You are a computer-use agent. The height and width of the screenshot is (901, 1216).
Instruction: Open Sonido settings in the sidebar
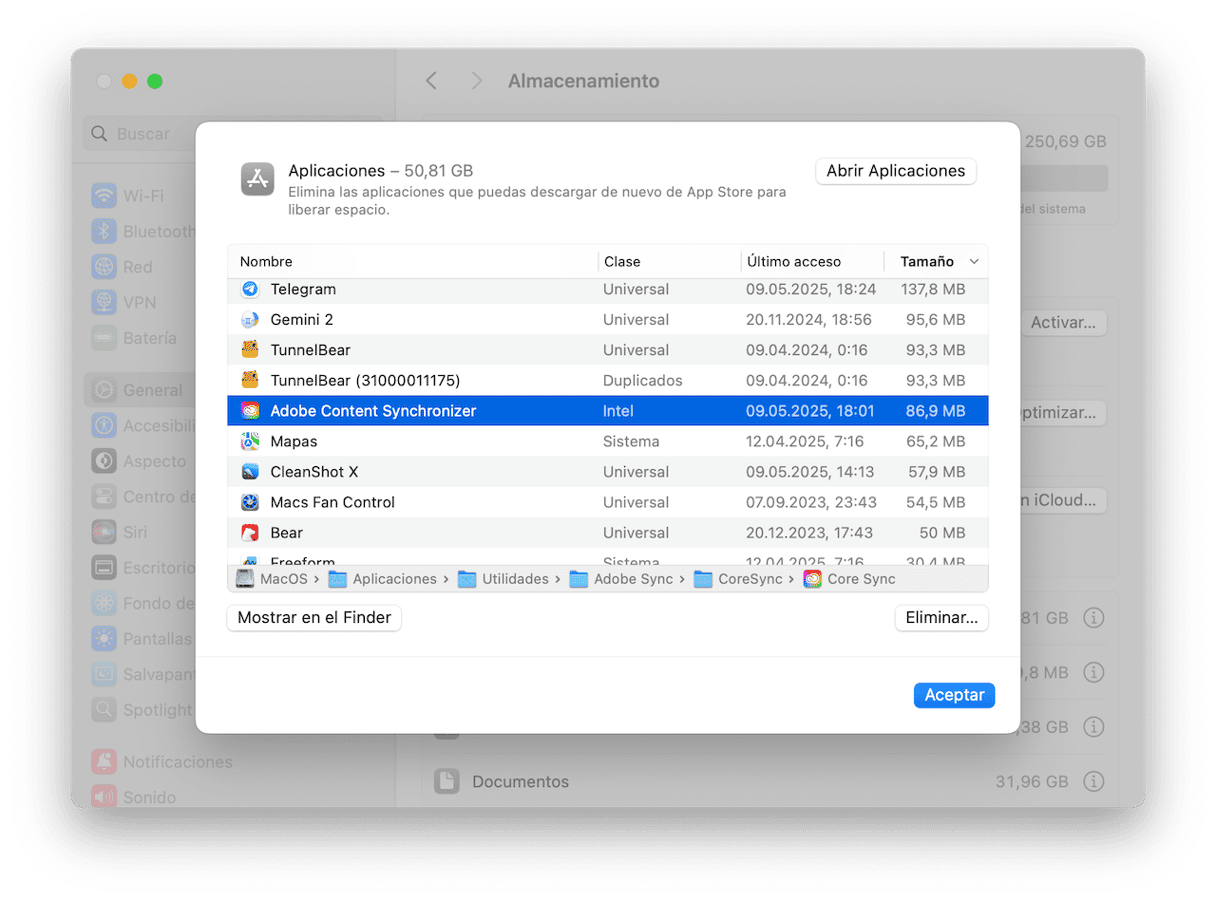133,797
